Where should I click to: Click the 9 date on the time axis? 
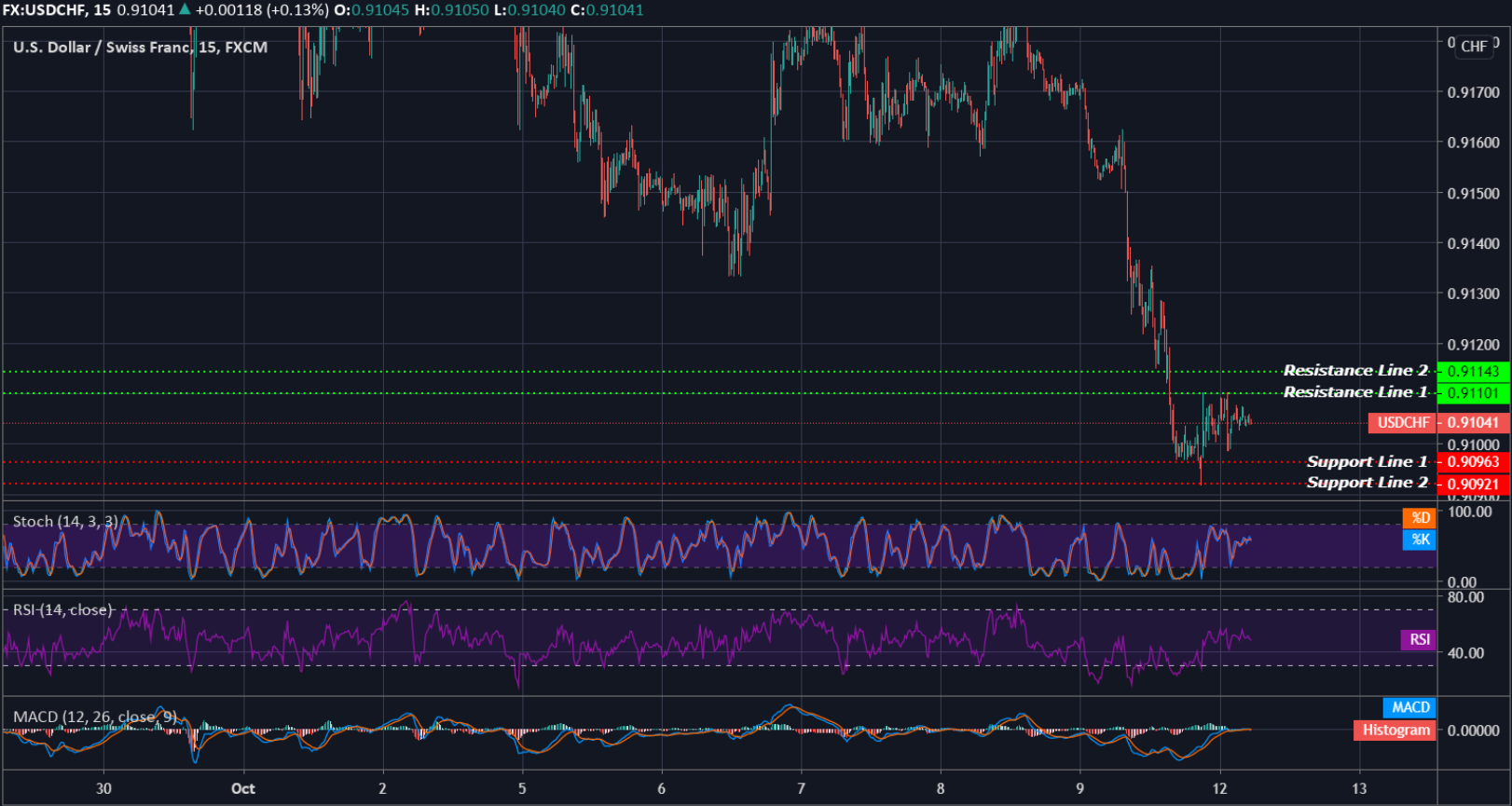1080,788
